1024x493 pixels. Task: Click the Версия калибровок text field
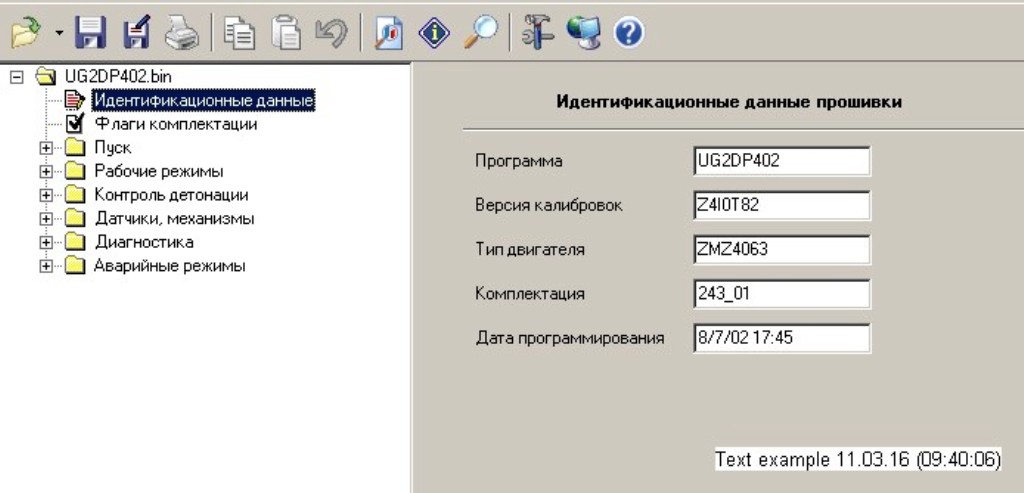pyautogui.click(x=781, y=205)
